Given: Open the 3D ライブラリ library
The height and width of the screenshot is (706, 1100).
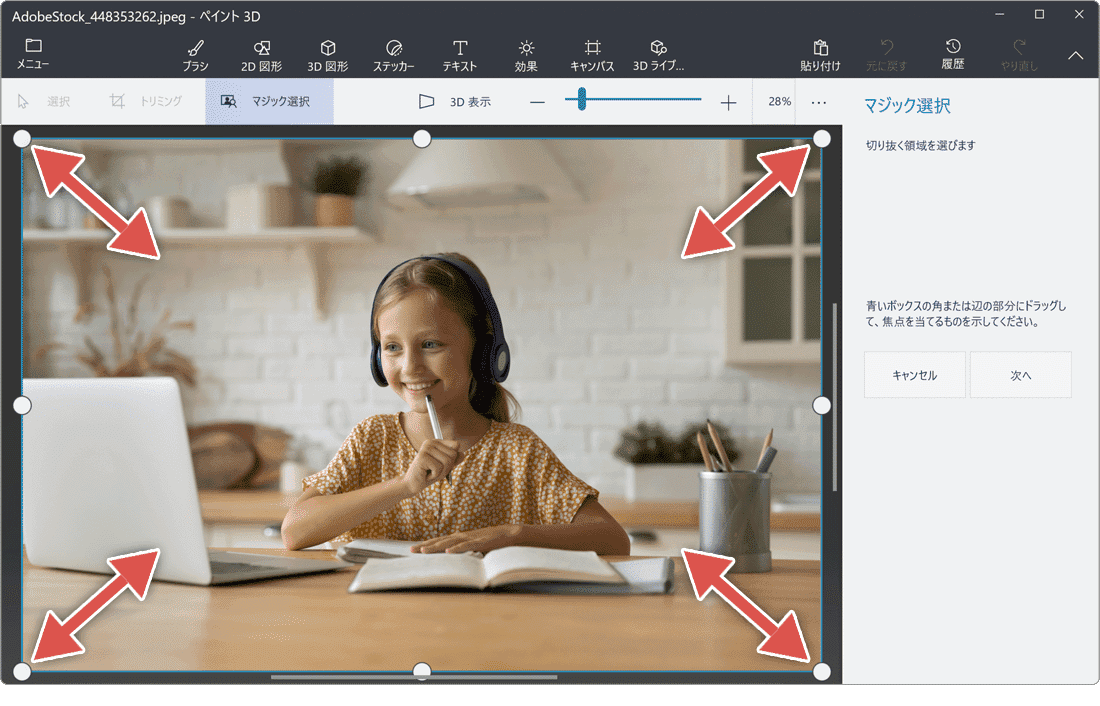Looking at the screenshot, I should pos(658,55).
